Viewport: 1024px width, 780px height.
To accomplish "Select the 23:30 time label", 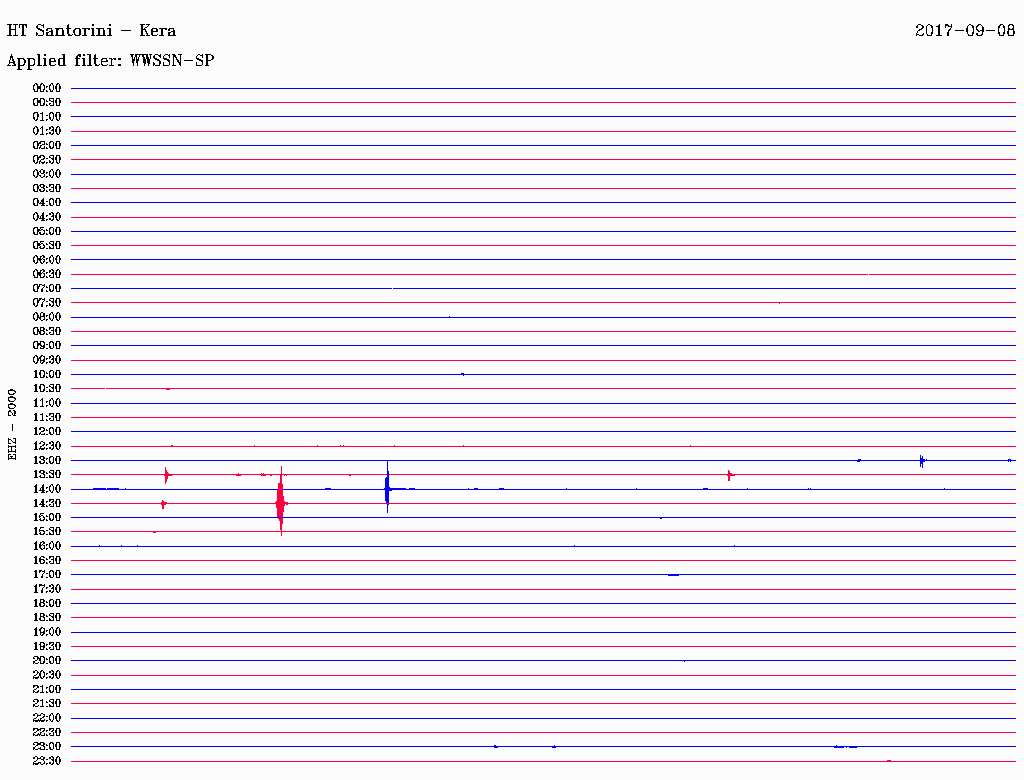I will (x=47, y=761).
